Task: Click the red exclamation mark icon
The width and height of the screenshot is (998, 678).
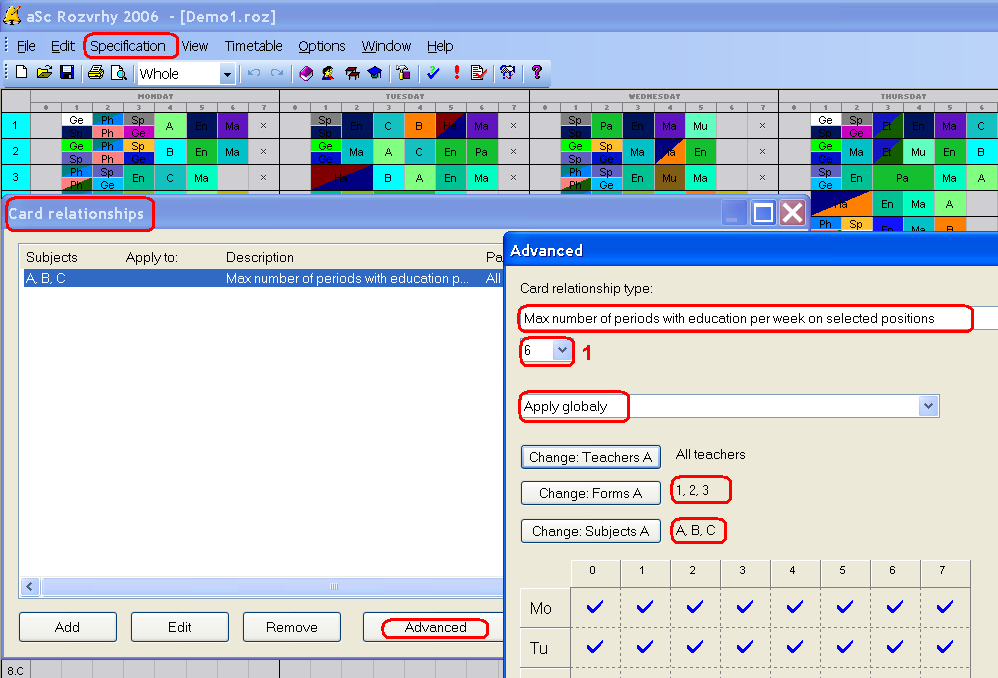Action: click(x=457, y=73)
